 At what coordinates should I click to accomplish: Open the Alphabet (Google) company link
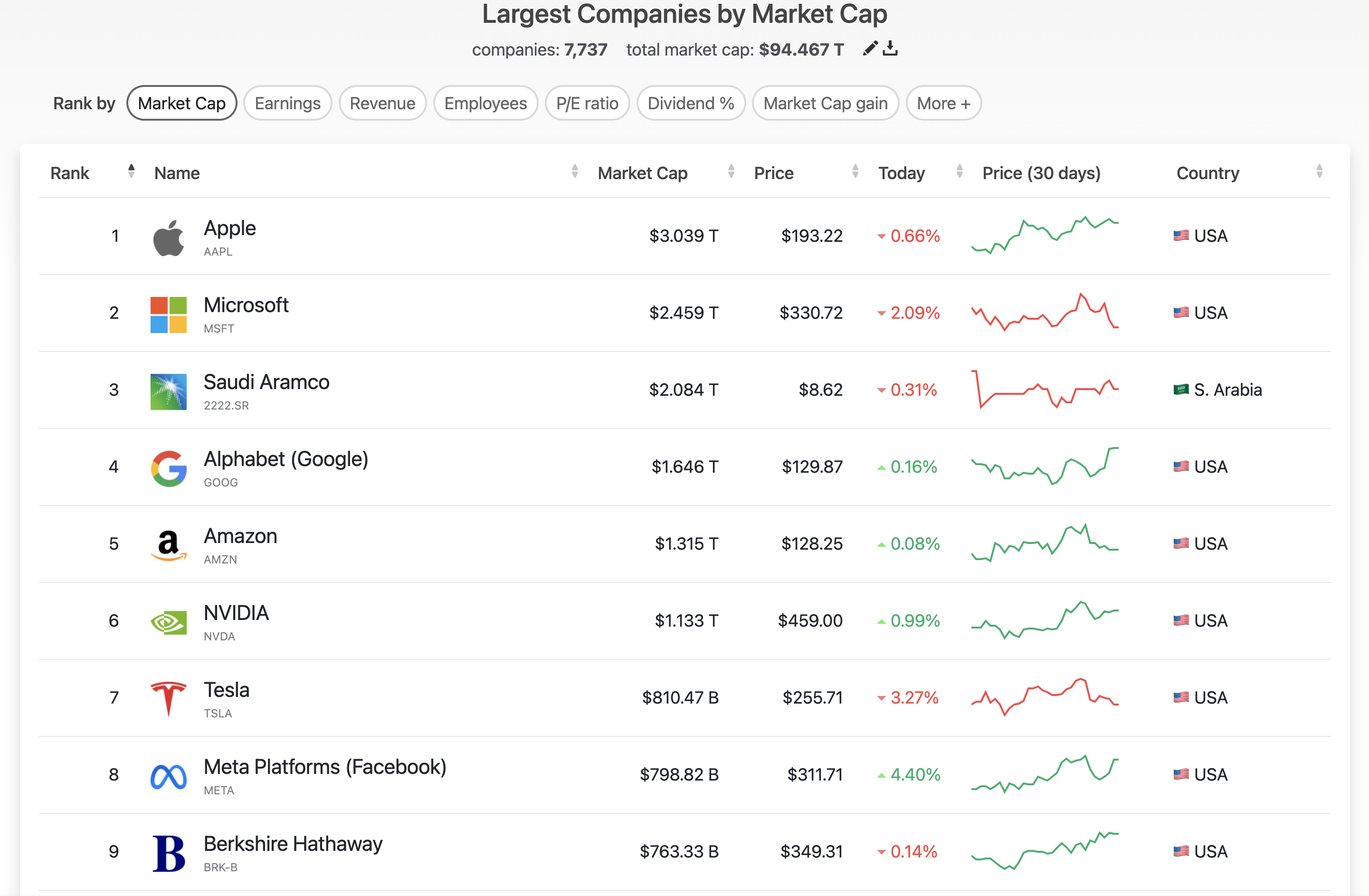coord(286,459)
